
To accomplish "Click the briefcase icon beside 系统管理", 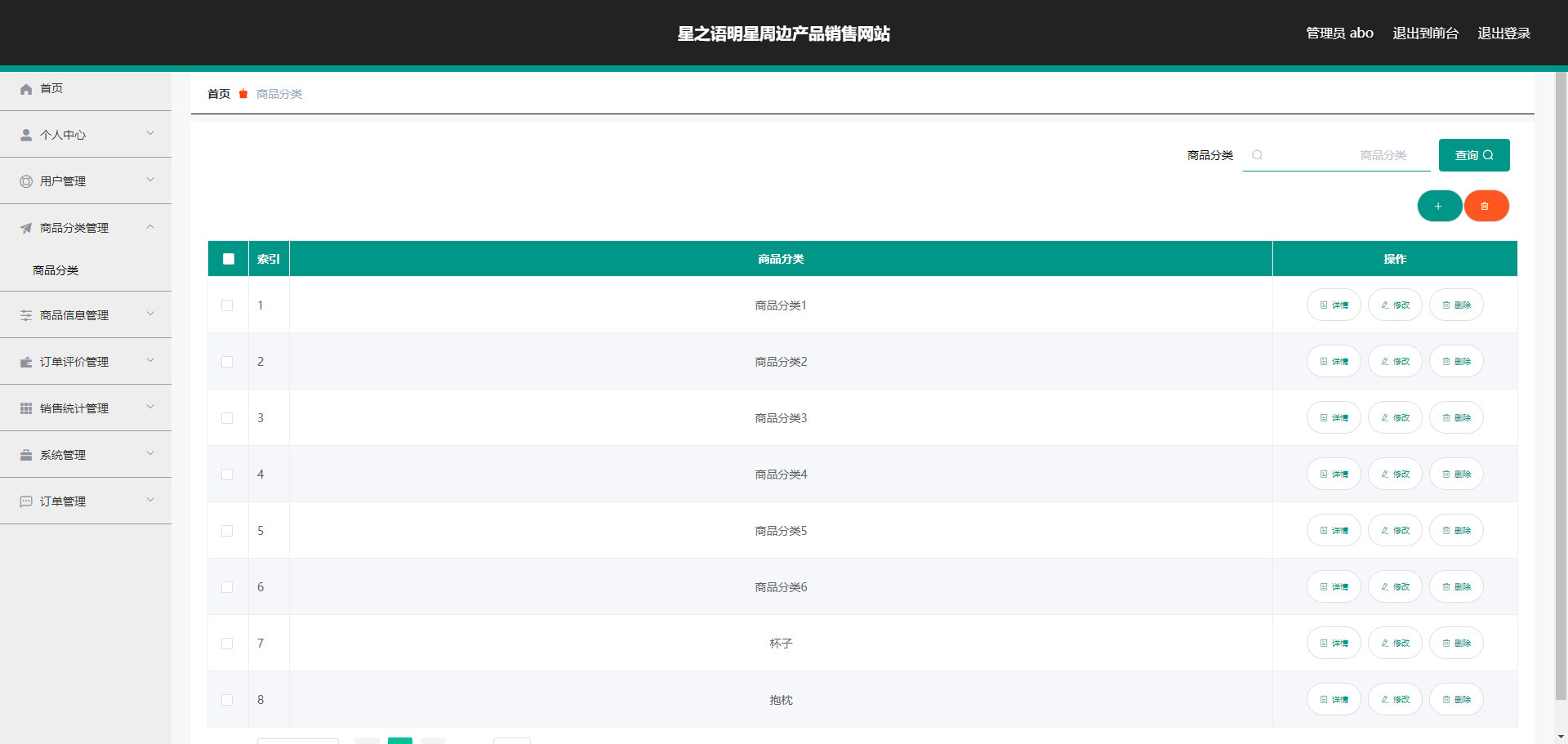I will tap(26, 455).
